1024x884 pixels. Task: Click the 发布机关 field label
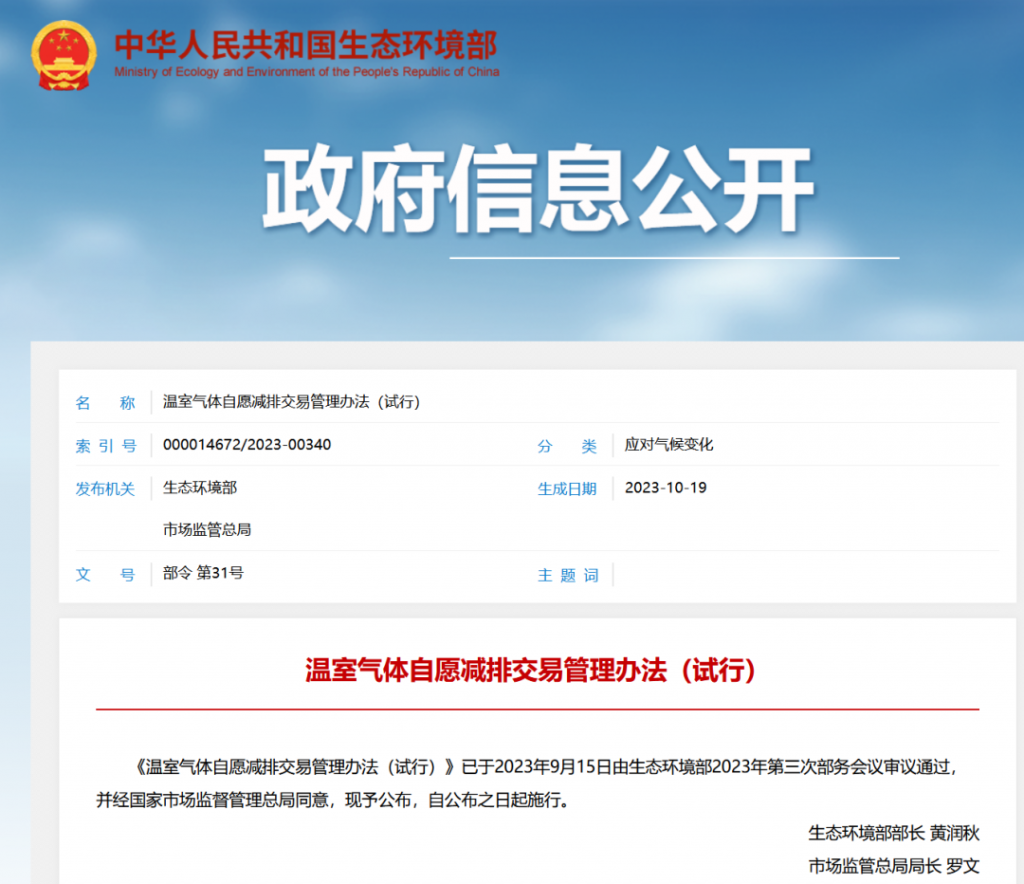(x=105, y=488)
